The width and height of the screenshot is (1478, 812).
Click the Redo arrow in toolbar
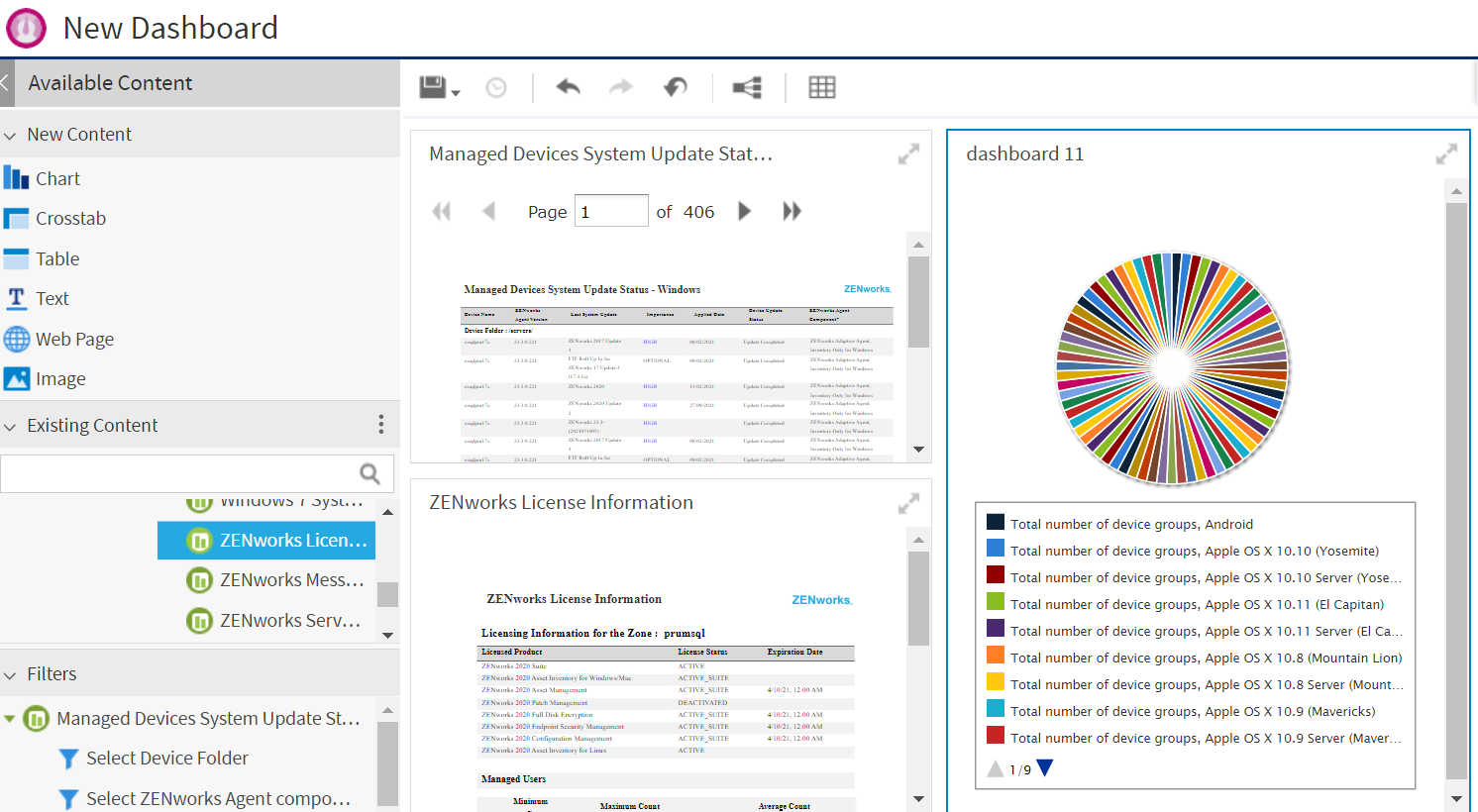tap(621, 88)
